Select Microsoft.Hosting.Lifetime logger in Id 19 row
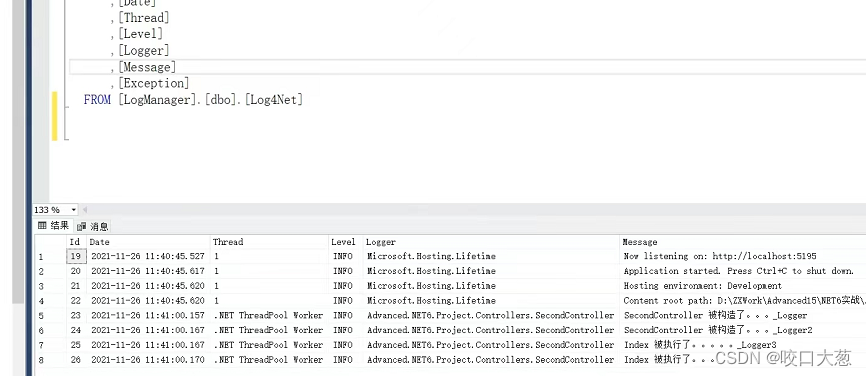 point(491,256)
